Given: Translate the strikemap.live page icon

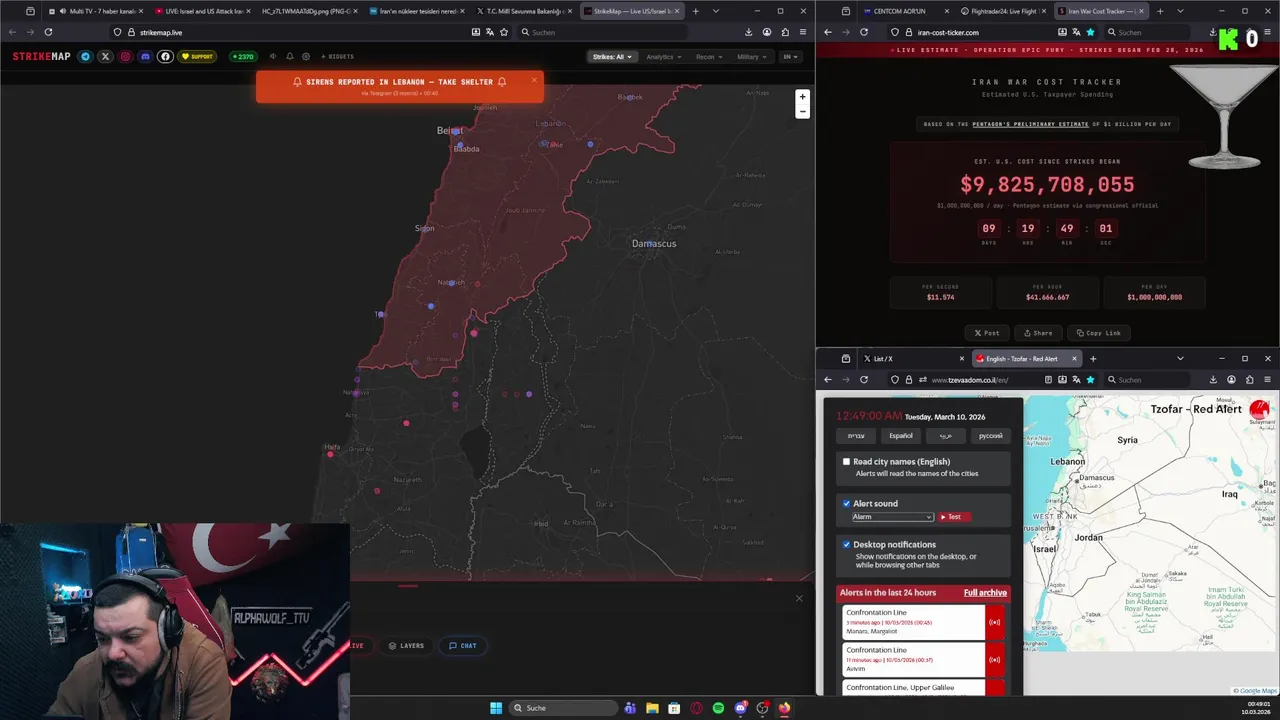Looking at the screenshot, I should pyautogui.click(x=490, y=32).
